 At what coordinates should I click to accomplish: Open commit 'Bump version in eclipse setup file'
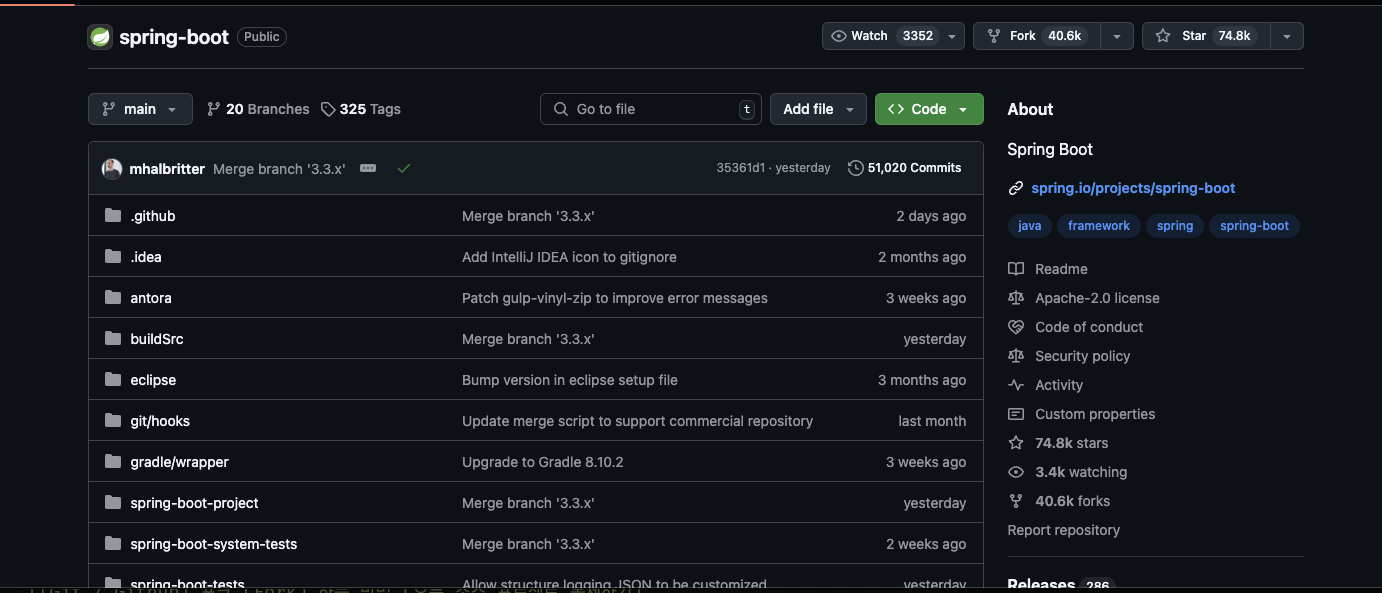point(570,380)
